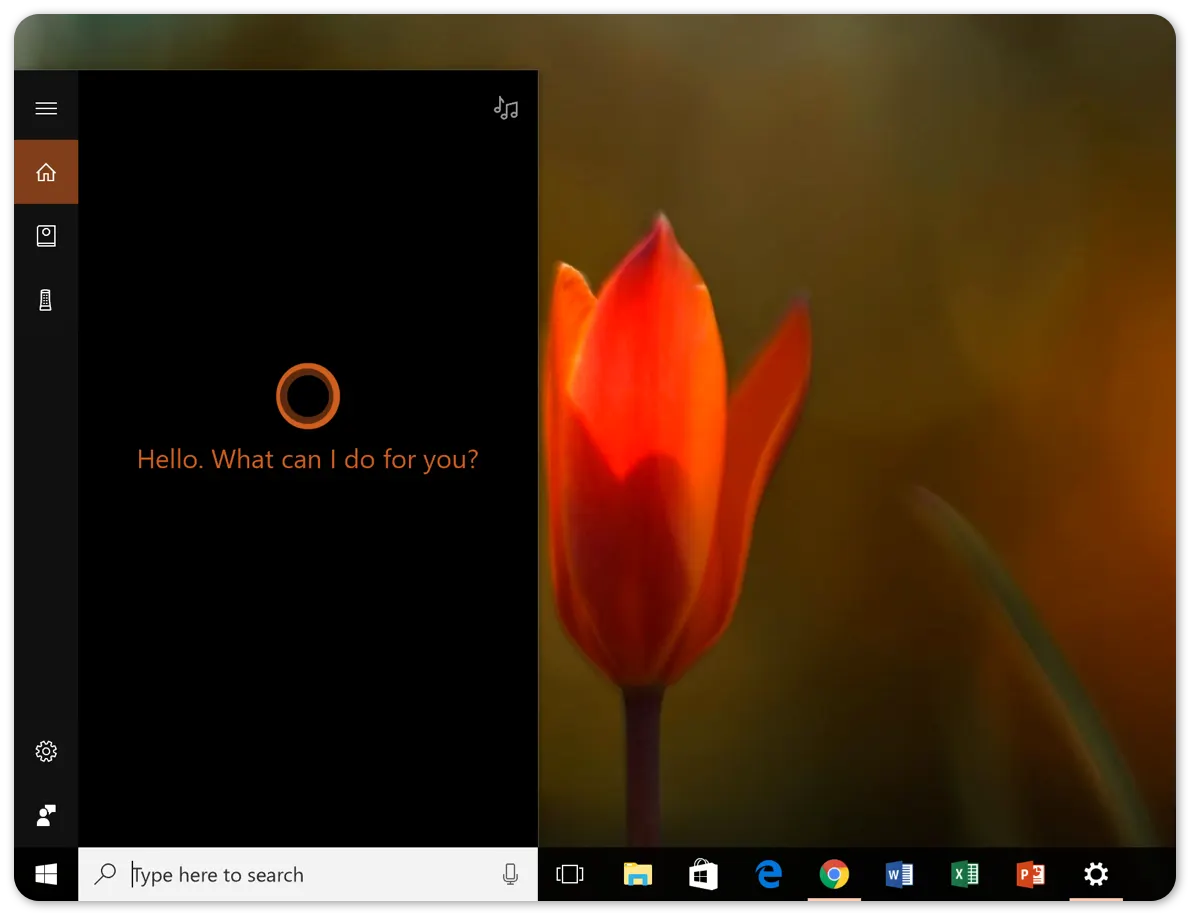Activate the Cortana listening circle
Viewport: 1190px width, 917px height.
(307, 395)
